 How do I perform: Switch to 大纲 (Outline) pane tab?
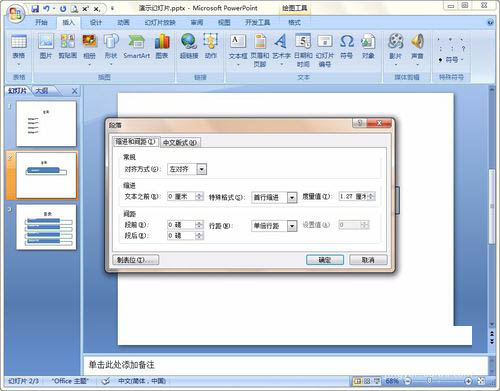42,91
